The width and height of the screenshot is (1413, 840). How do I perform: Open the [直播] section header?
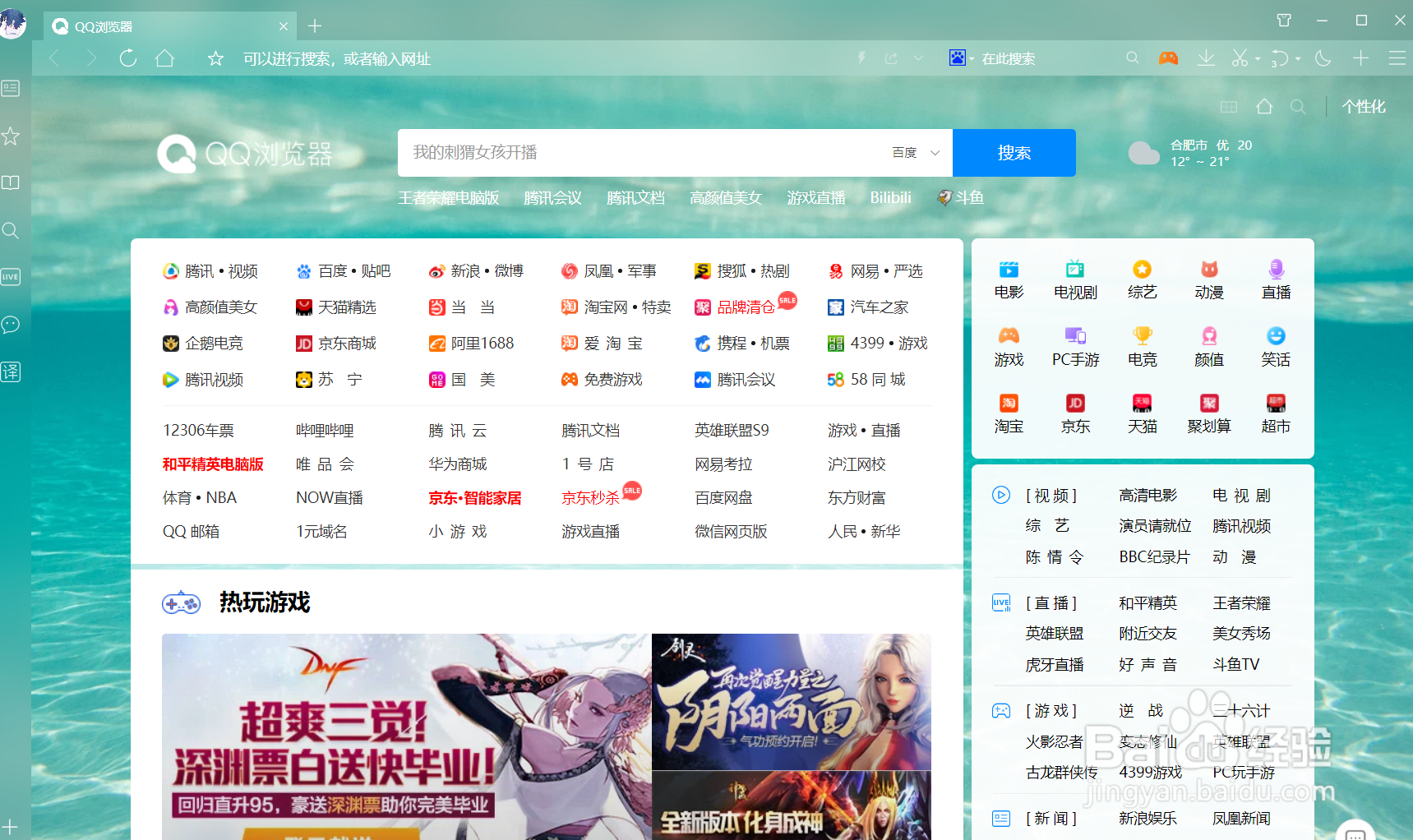point(1051,603)
